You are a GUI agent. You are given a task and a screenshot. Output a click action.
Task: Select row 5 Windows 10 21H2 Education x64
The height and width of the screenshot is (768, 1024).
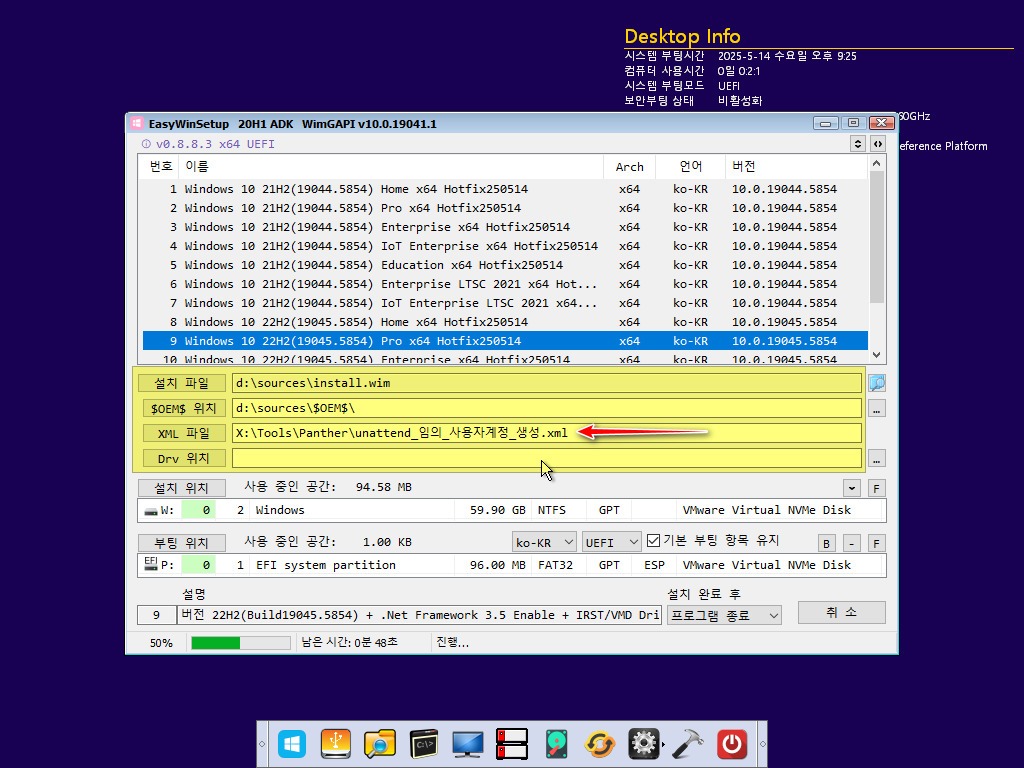tap(505, 265)
